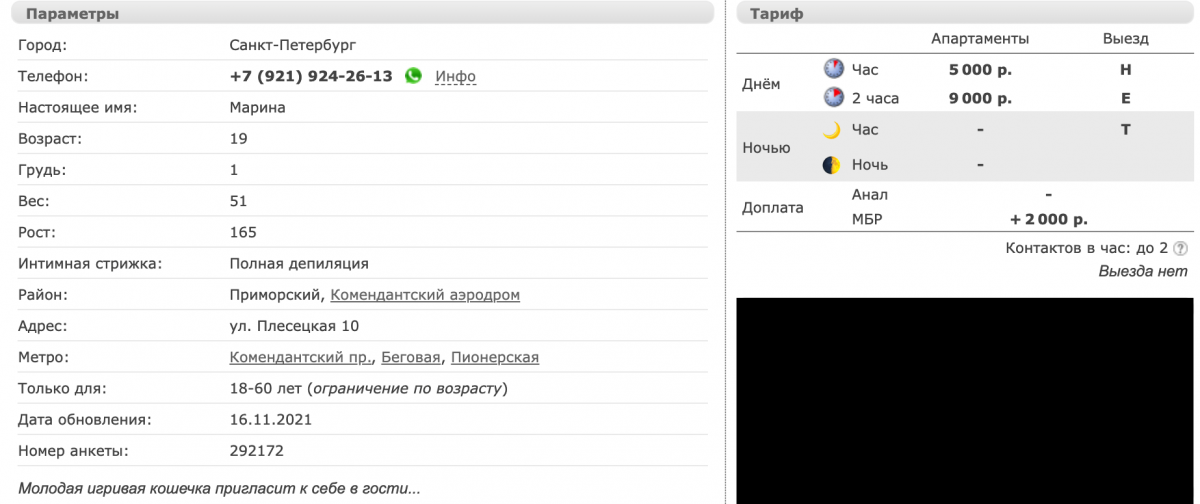Follow the Пионерская metro link

(x=495, y=357)
